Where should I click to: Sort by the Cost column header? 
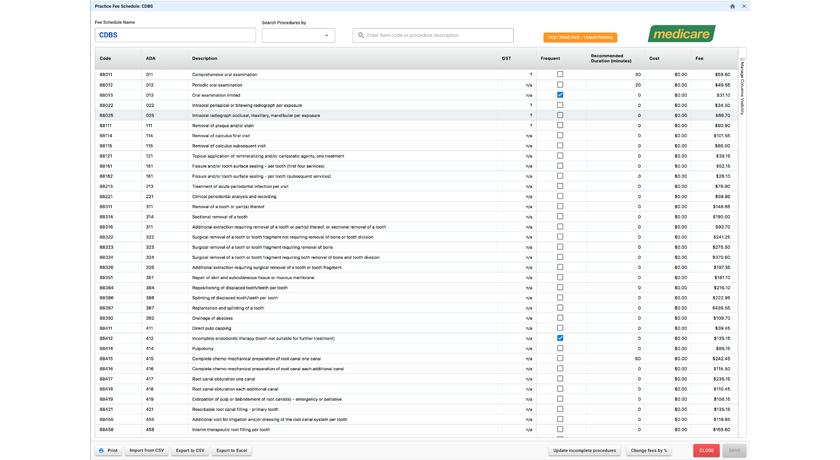[654, 58]
